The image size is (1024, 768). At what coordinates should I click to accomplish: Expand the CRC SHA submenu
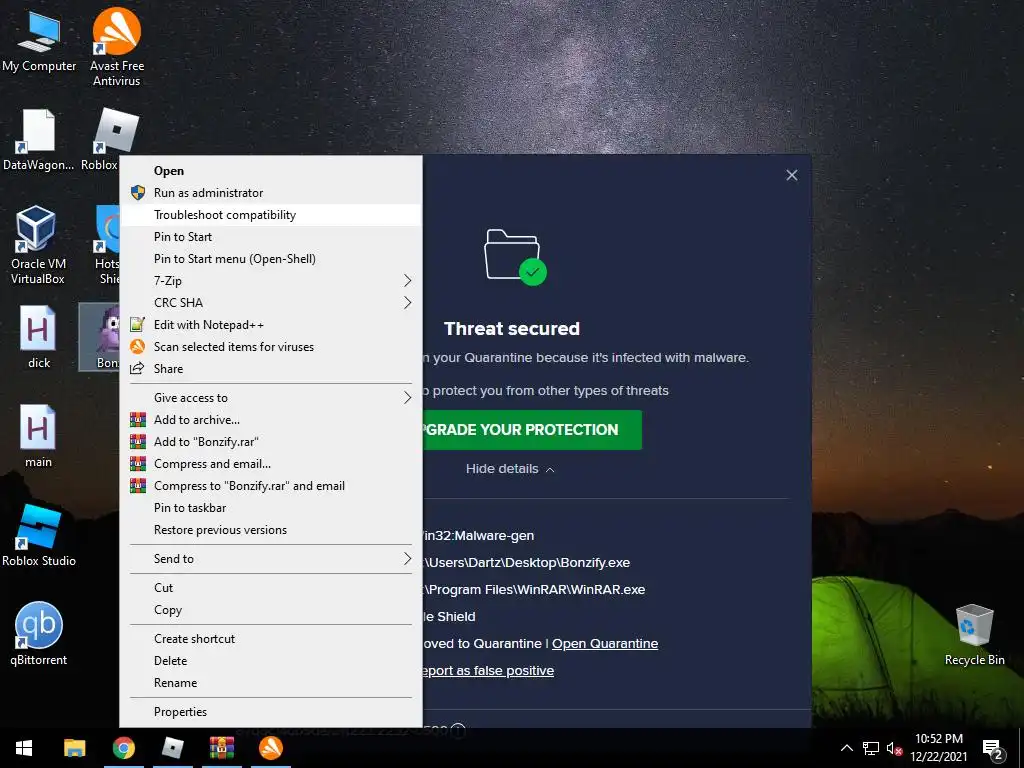[x=271, y=302]
